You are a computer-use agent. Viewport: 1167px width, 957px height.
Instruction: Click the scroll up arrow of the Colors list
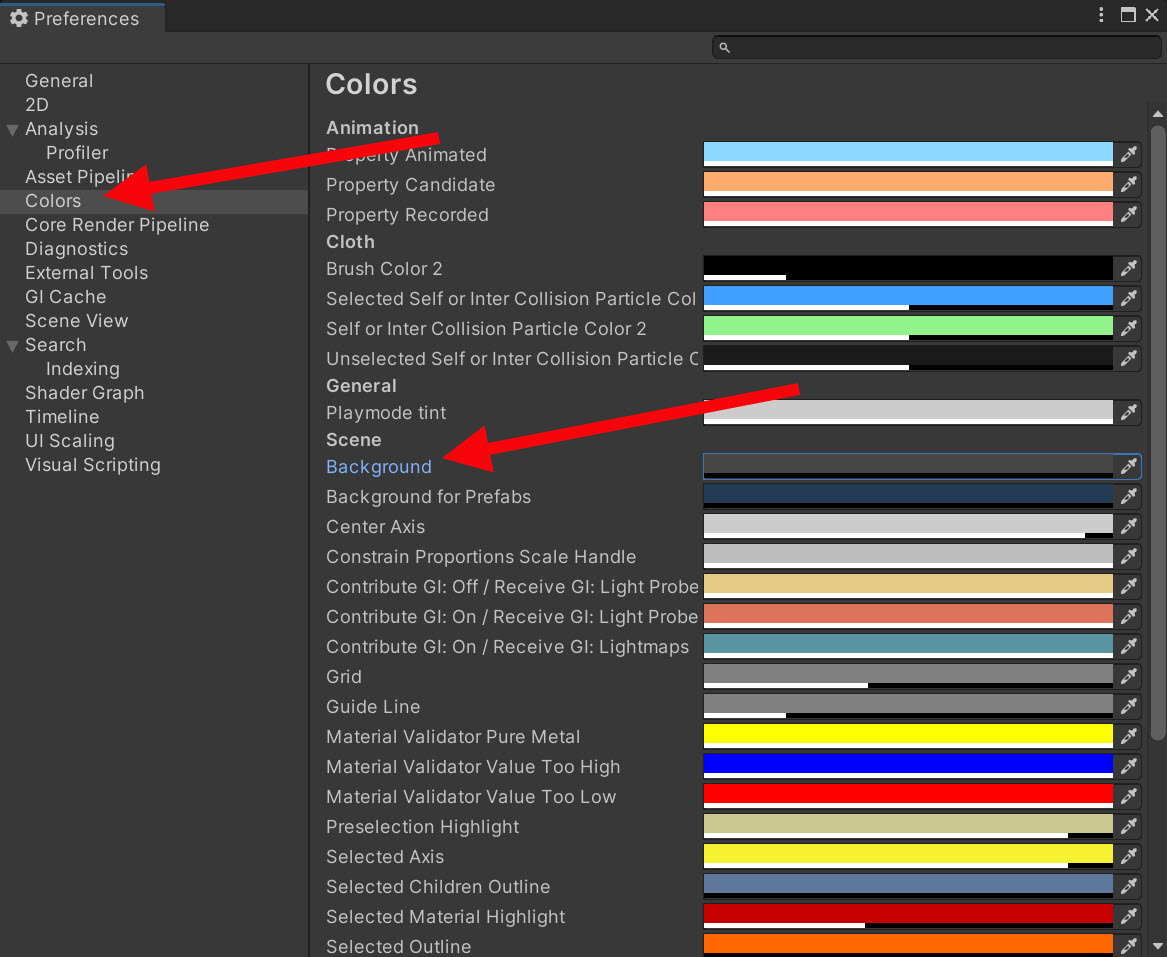1157,114
